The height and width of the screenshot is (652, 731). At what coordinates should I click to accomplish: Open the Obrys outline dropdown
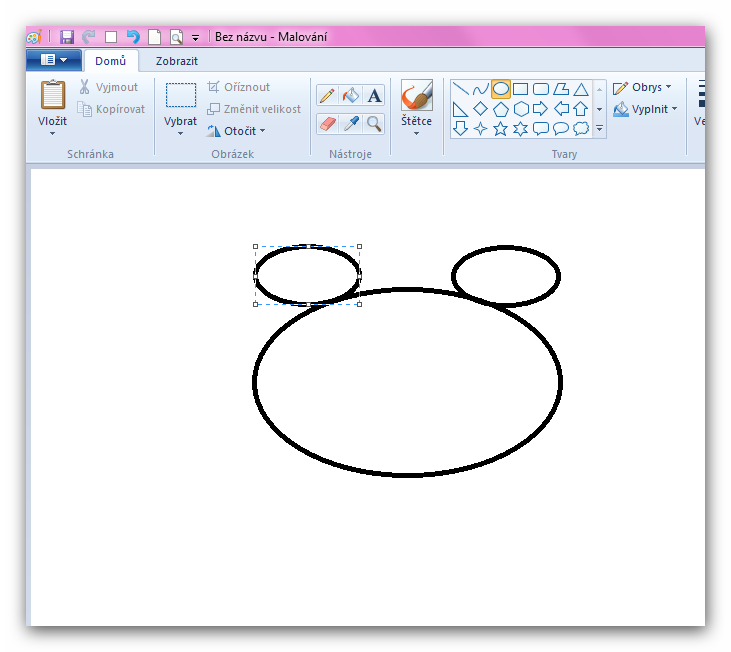point(642,87)
